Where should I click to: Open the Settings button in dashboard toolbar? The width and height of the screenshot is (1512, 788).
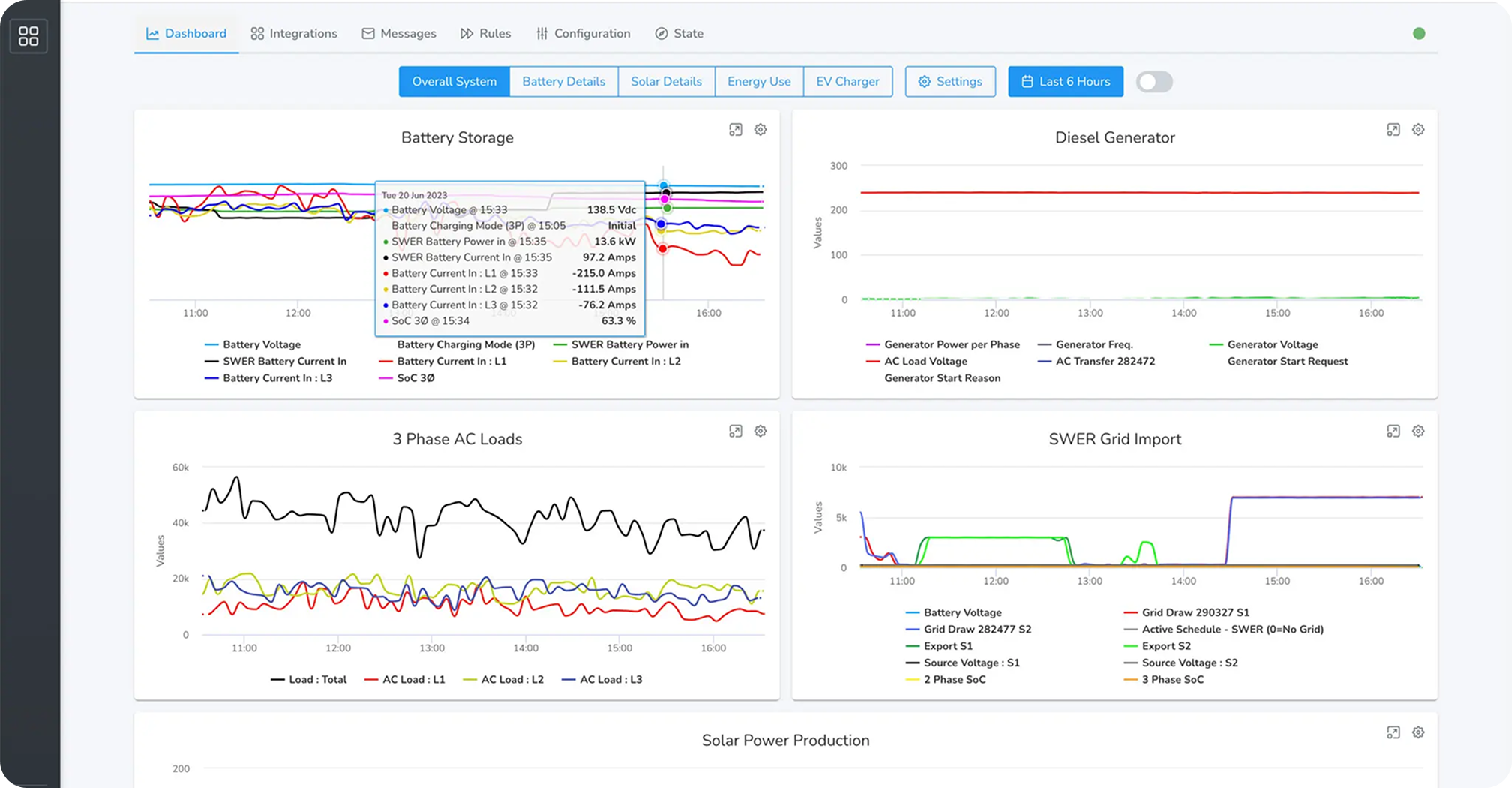click(950, 82)
